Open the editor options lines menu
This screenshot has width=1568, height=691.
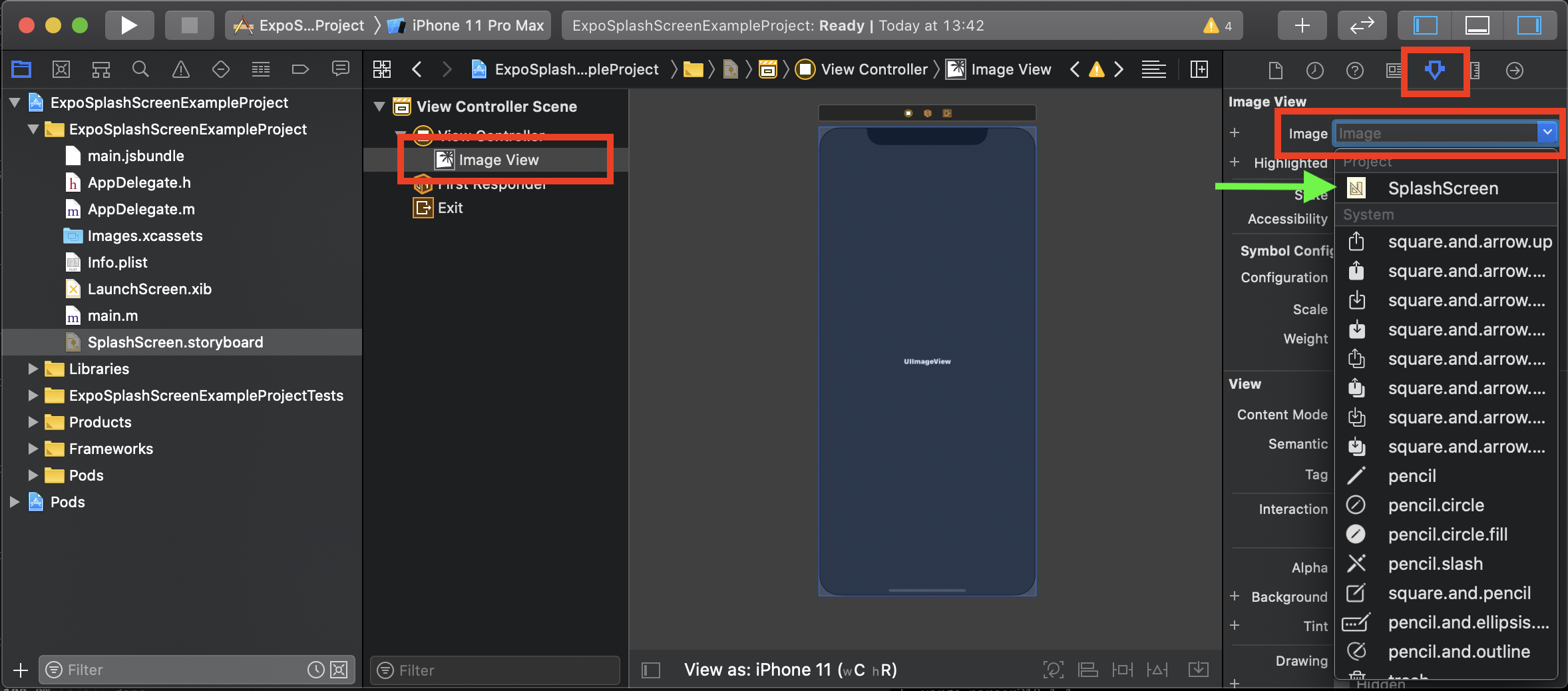click(x=1154, y=69)
